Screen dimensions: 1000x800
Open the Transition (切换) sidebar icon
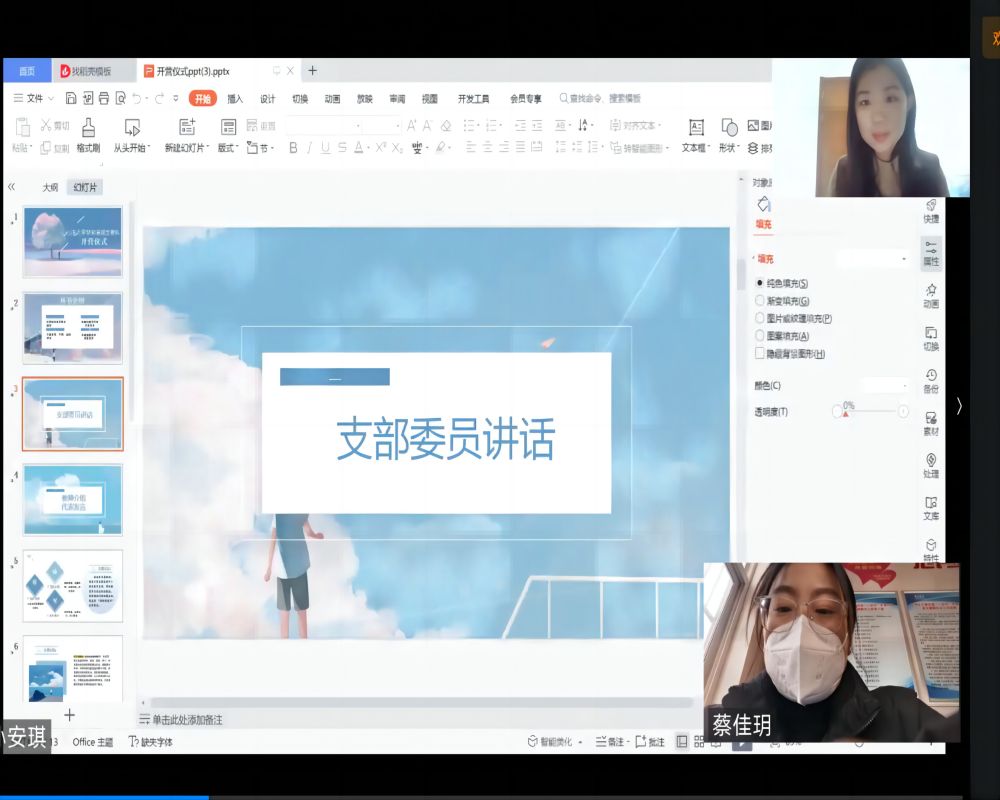click(x=931, y=338)
